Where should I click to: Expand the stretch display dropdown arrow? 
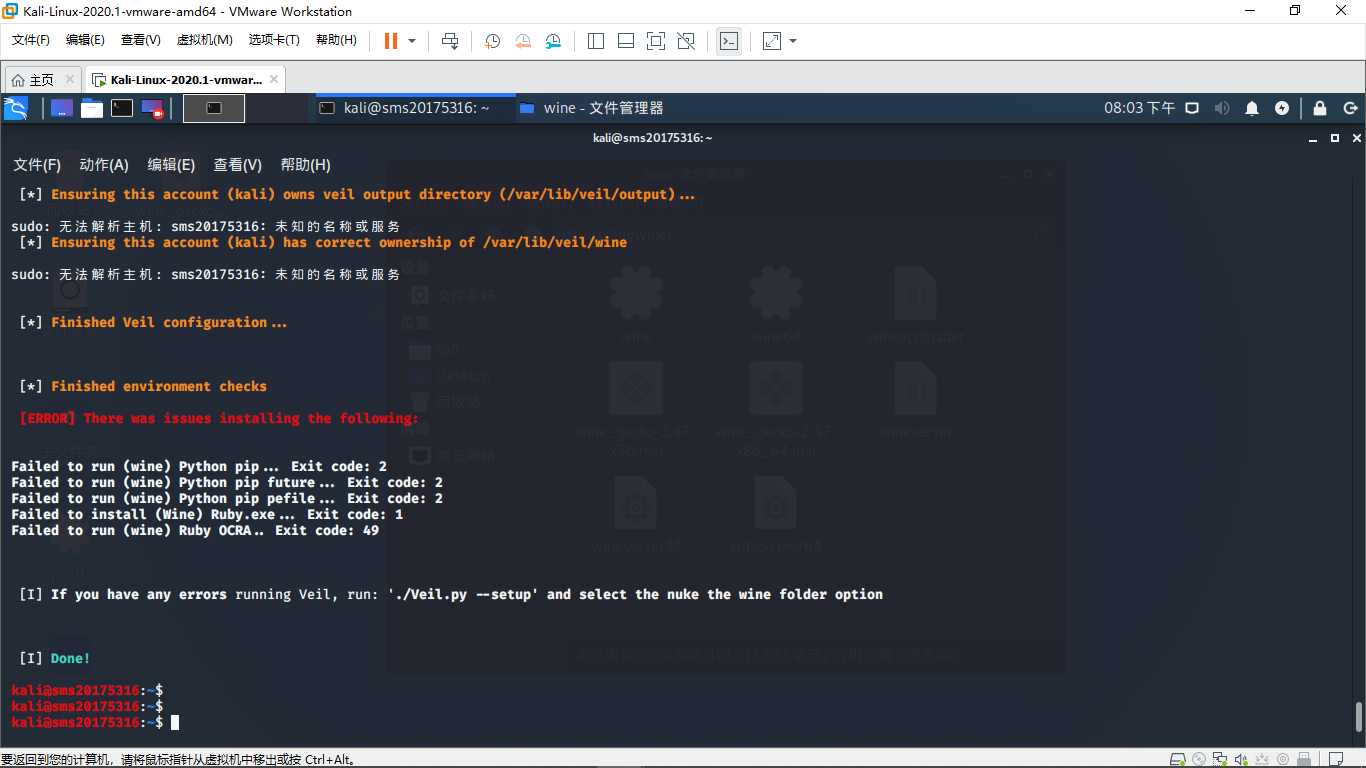pos(793,41)
